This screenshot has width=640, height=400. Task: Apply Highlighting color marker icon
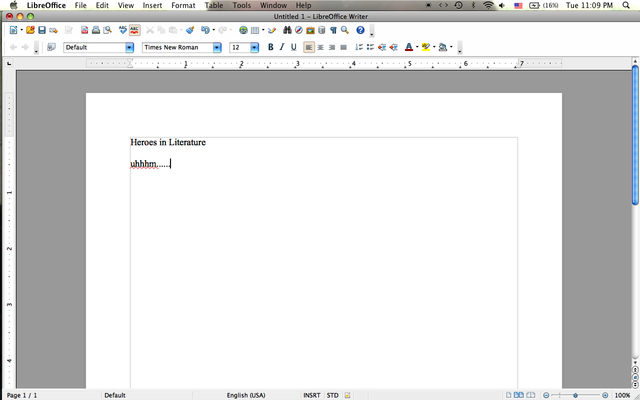click(x=426, y=47)
